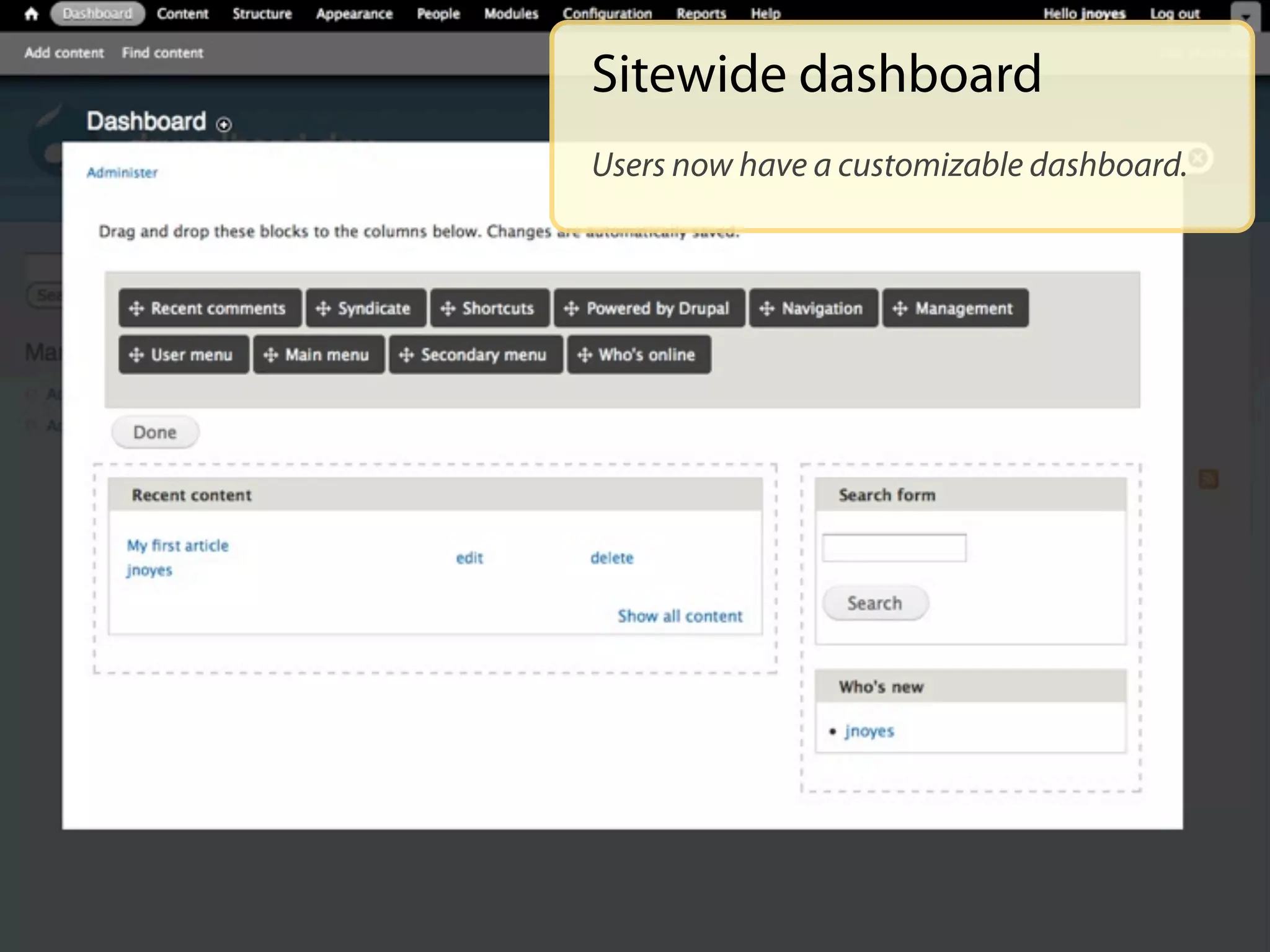Click Show all content link
This screenshot has height=952, width=1270.
[x=680, y=616]
